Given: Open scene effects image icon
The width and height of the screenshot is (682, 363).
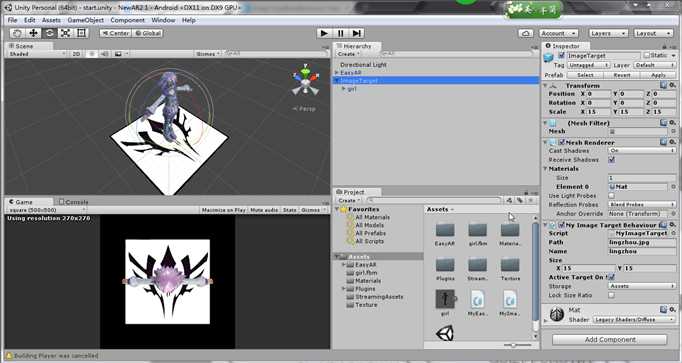Looking at the screenshot, I should [x=118, y=54].
